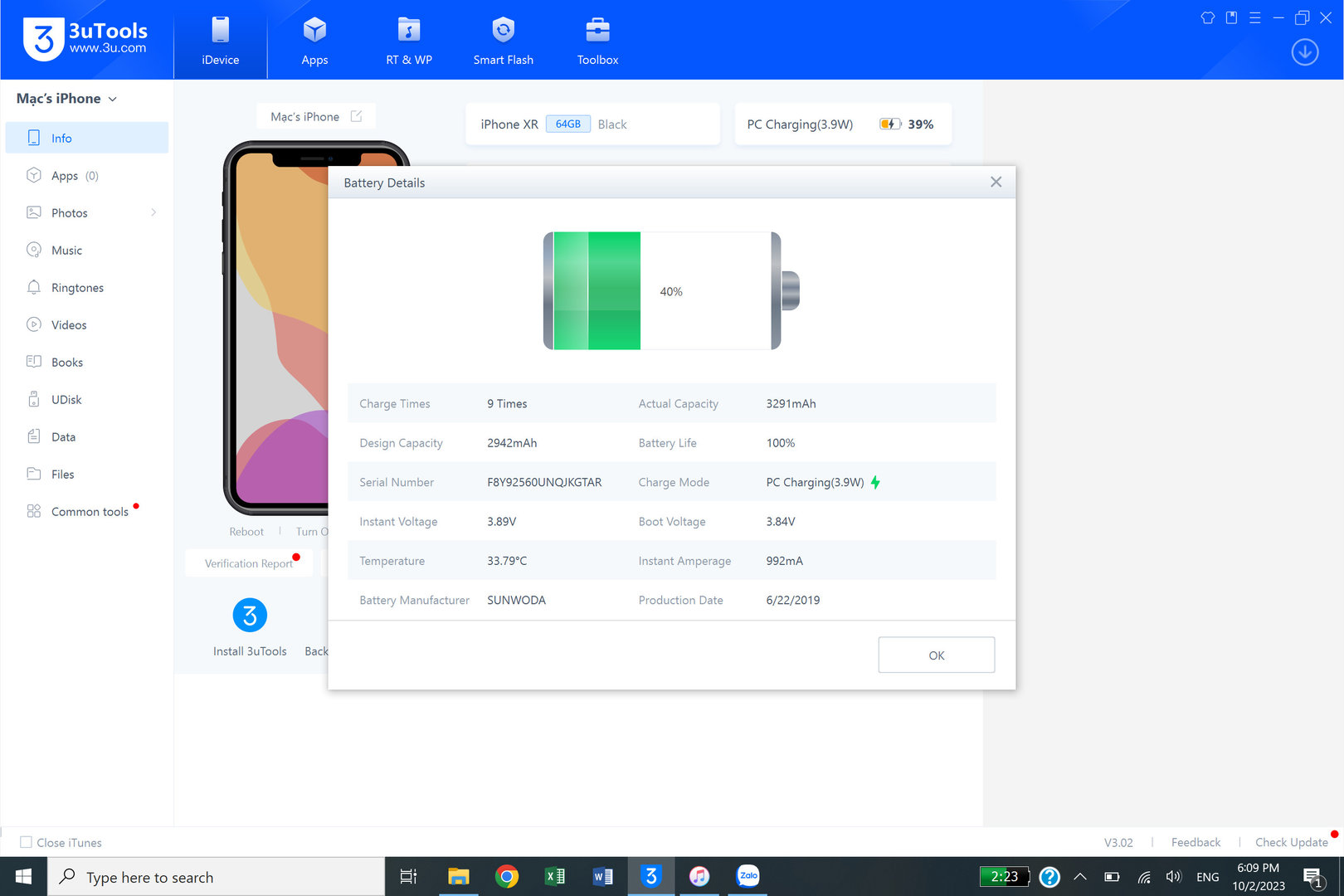
Task: Select the iDevice tab
Action: (220, 41)
